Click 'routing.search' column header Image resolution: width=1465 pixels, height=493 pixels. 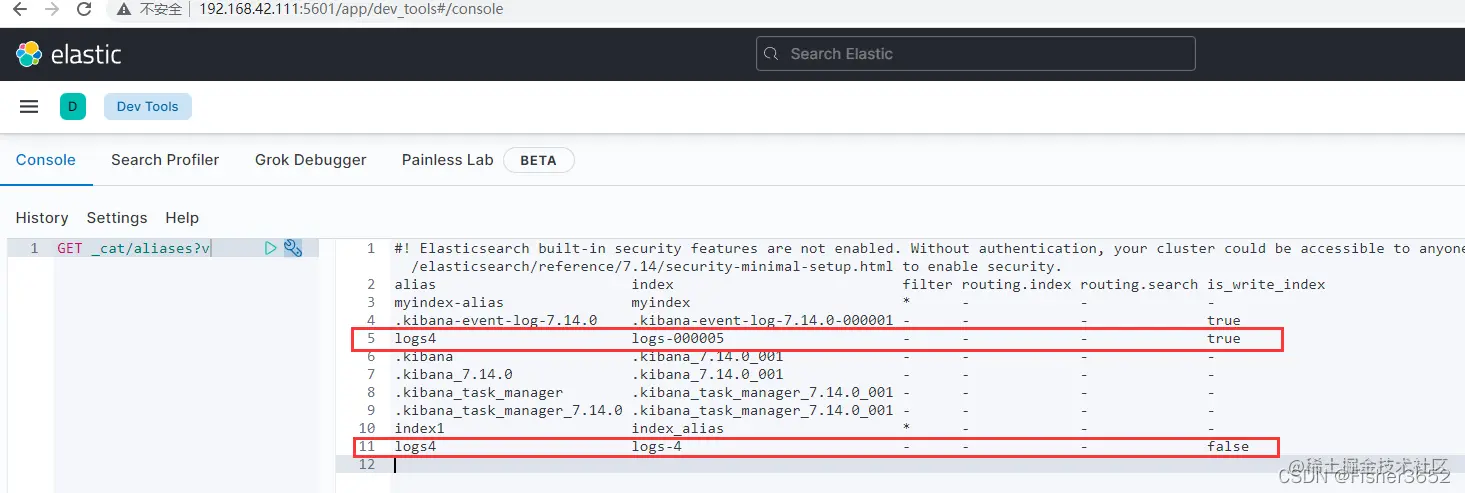point(1139,284)
